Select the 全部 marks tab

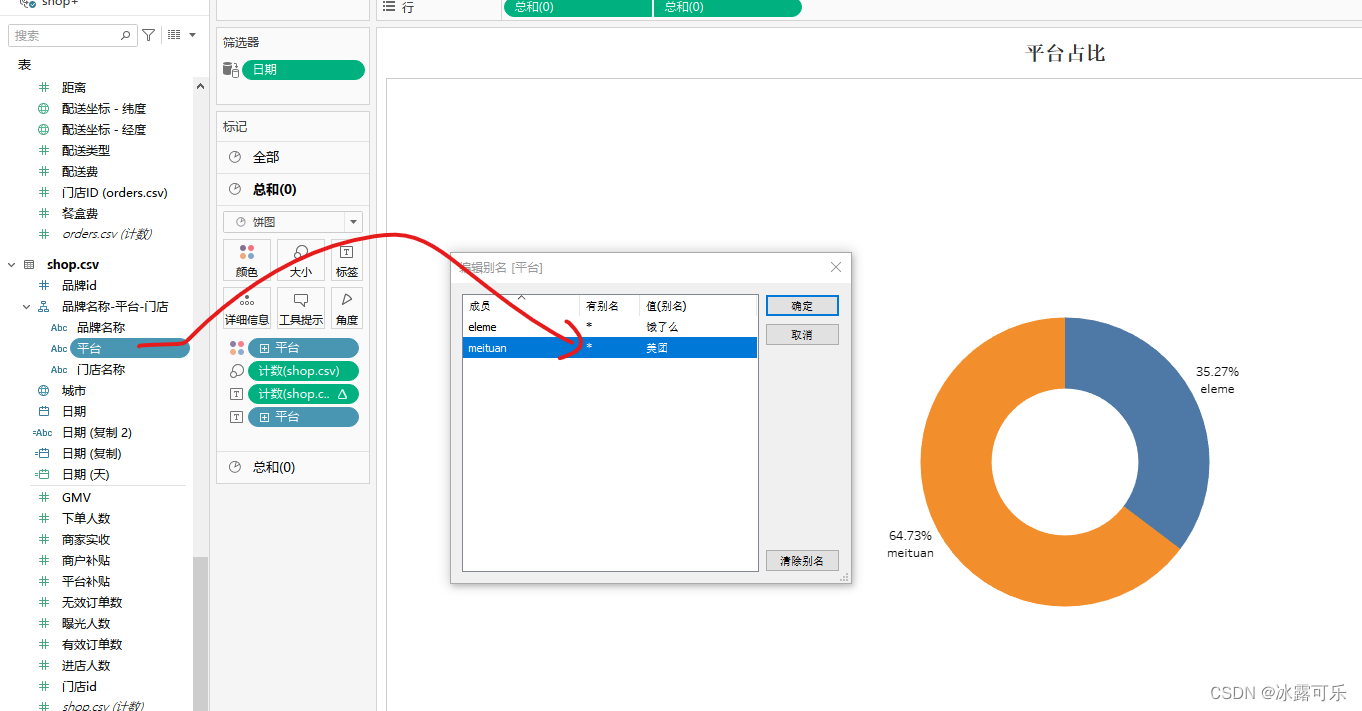coord(293,157)
